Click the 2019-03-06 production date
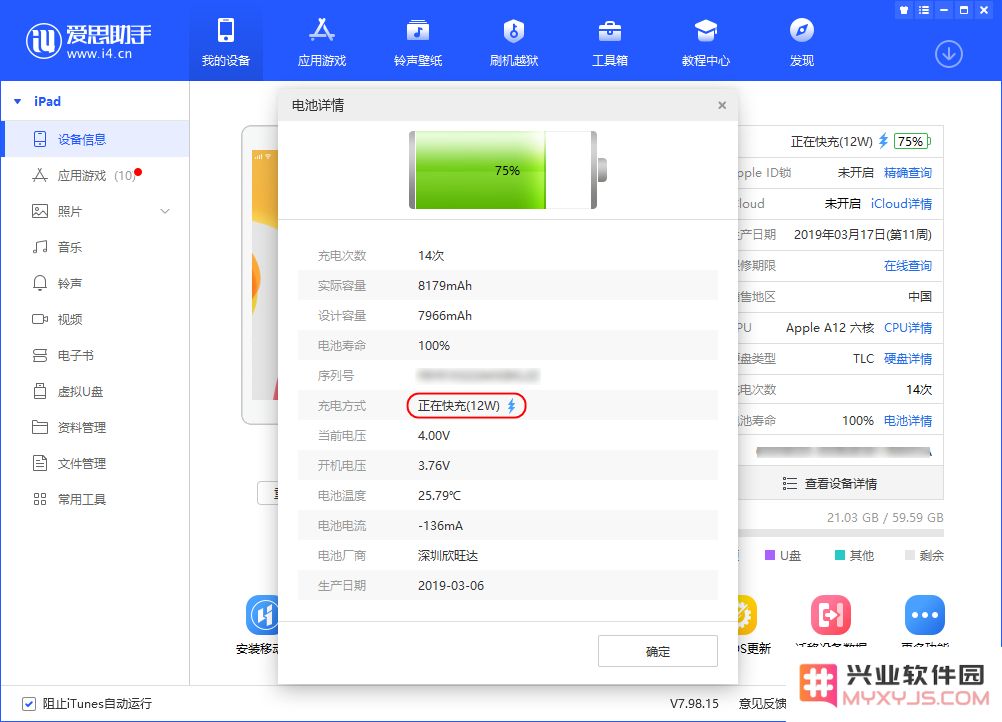The width and height of the screenshot is (1002, 722). (451, 585)
